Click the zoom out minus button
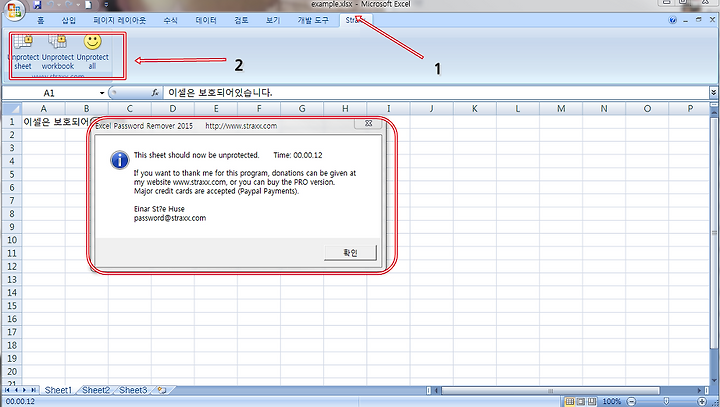The width and height of the screenshot is (720, 407). (x=631, y=401)
